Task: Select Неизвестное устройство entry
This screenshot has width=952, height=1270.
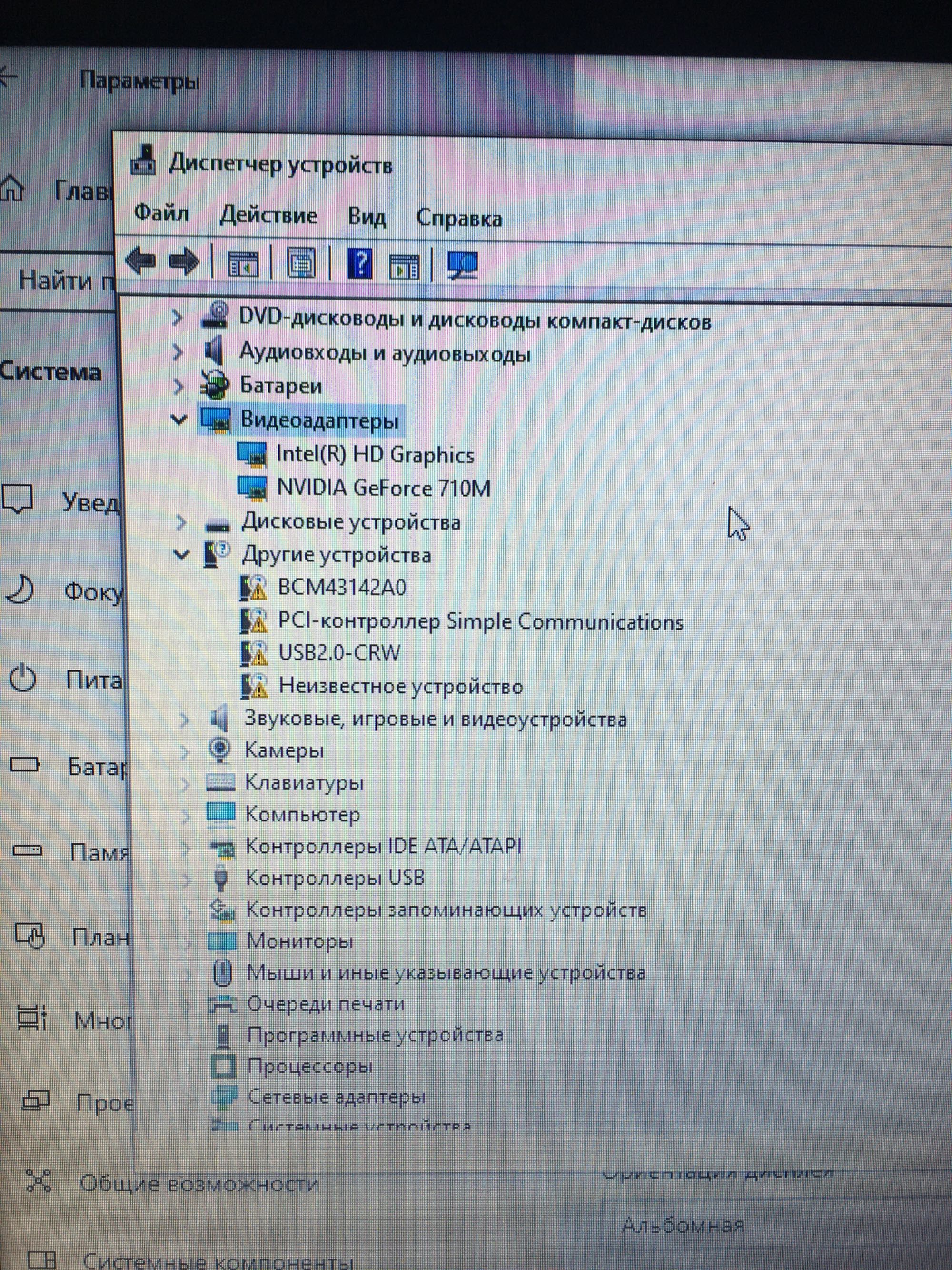Action: [x=401, y=686]
